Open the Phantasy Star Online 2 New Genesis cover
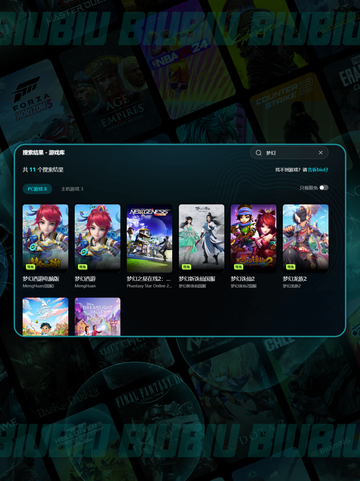360x481 pixels. (x=149, y=238)
